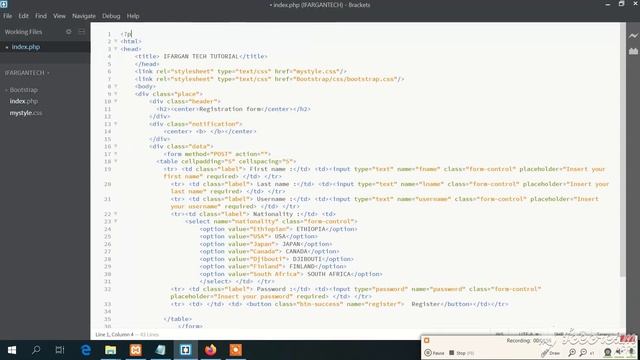
Task: Open index.php in the project tree
Action: click(x=24, y=101)
